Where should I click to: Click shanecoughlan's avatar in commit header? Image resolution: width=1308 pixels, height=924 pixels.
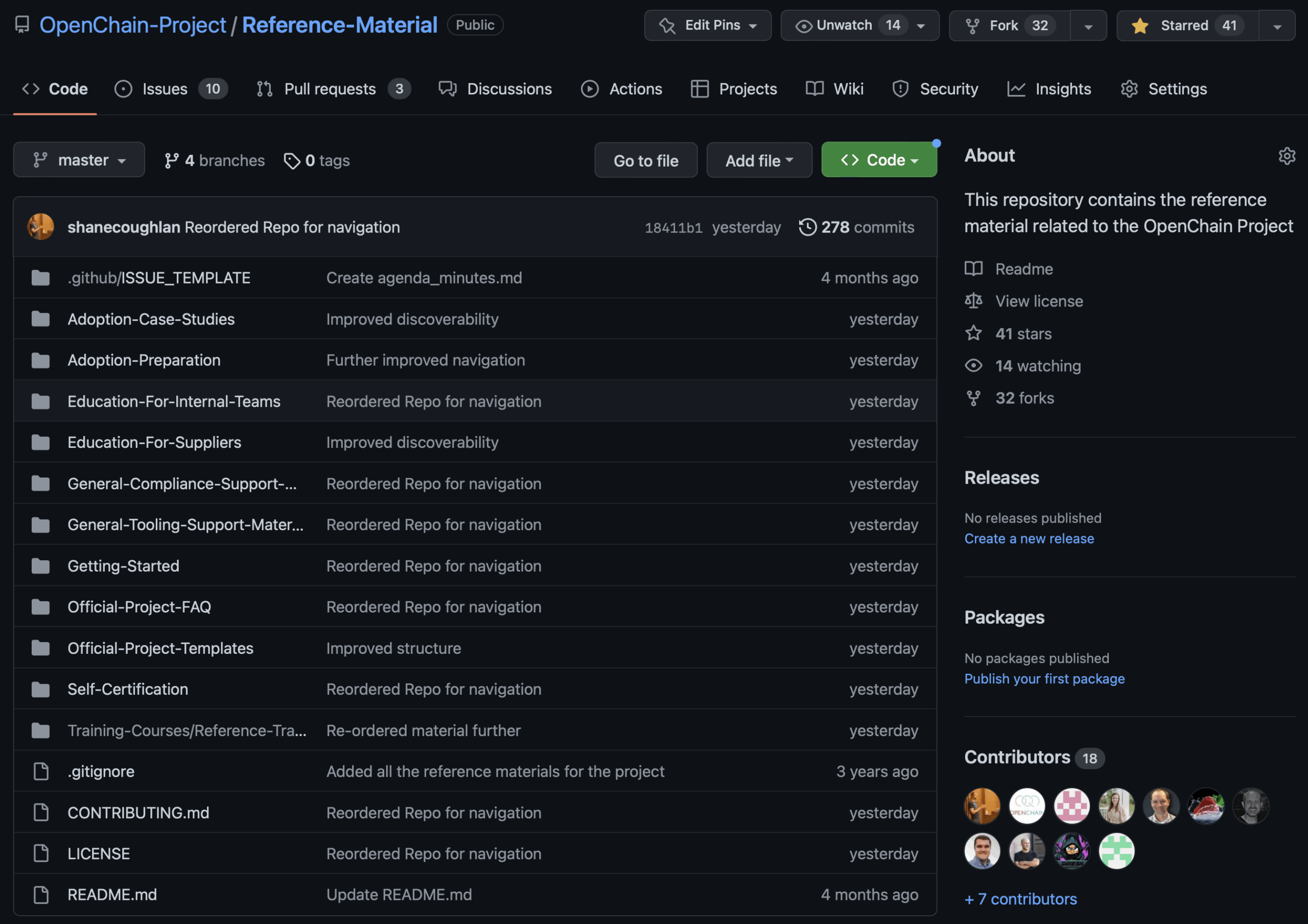coord(40,227)
